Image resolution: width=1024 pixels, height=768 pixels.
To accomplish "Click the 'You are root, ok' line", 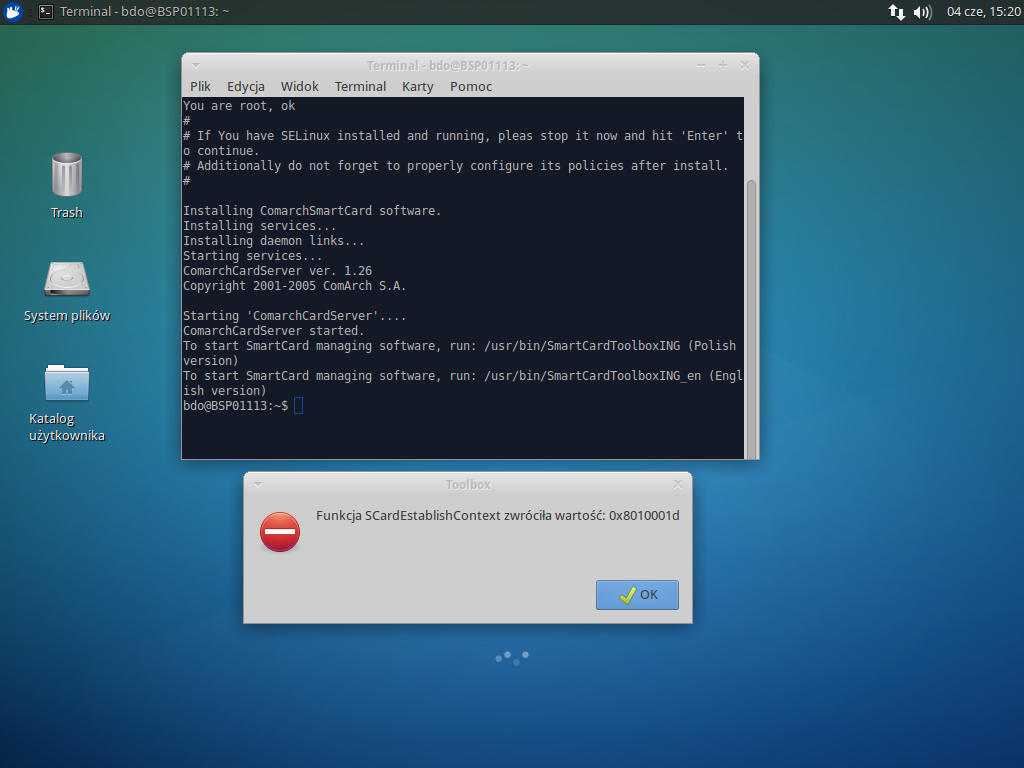I will tap(239, 106).
